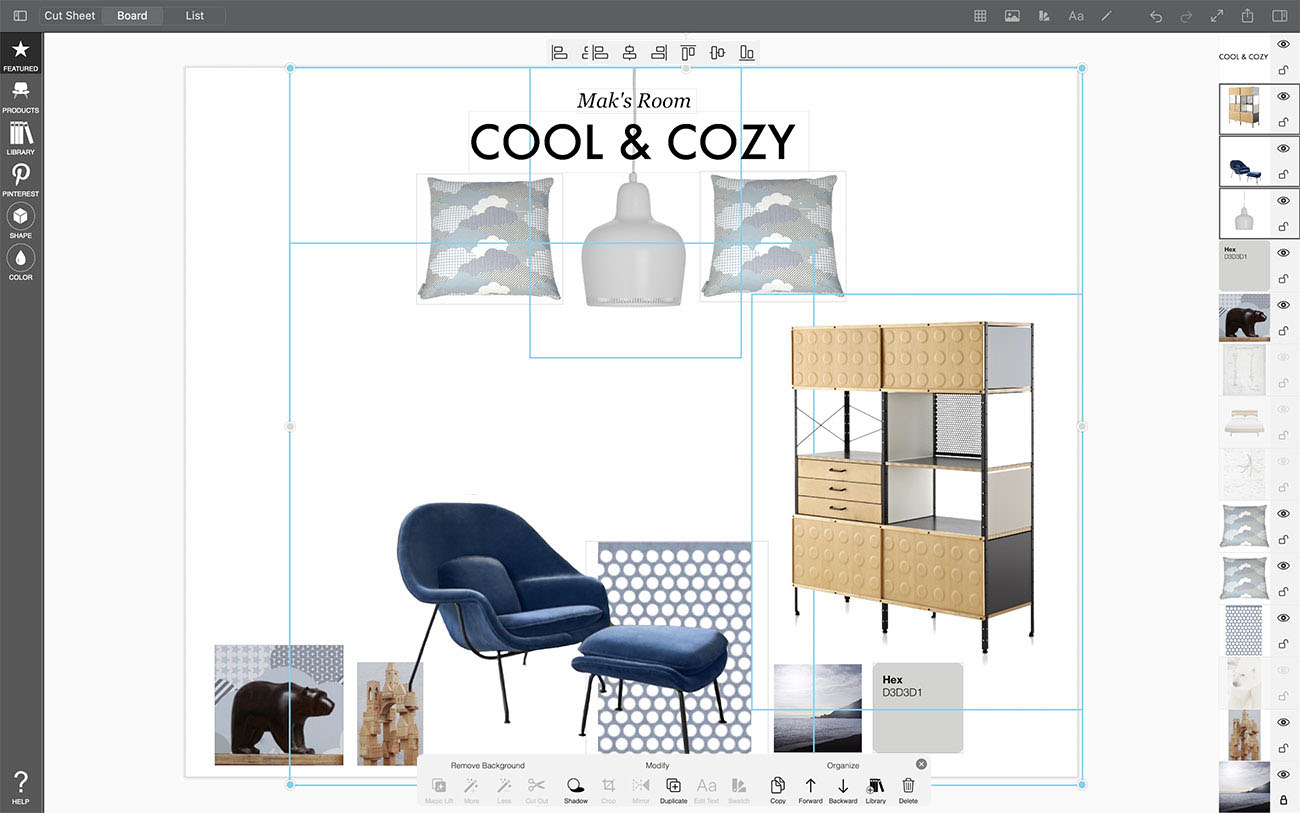Screen dimensions: 1300x813
Task: Hide the COOL & COZY text layer
Action: coord(1283,44)
